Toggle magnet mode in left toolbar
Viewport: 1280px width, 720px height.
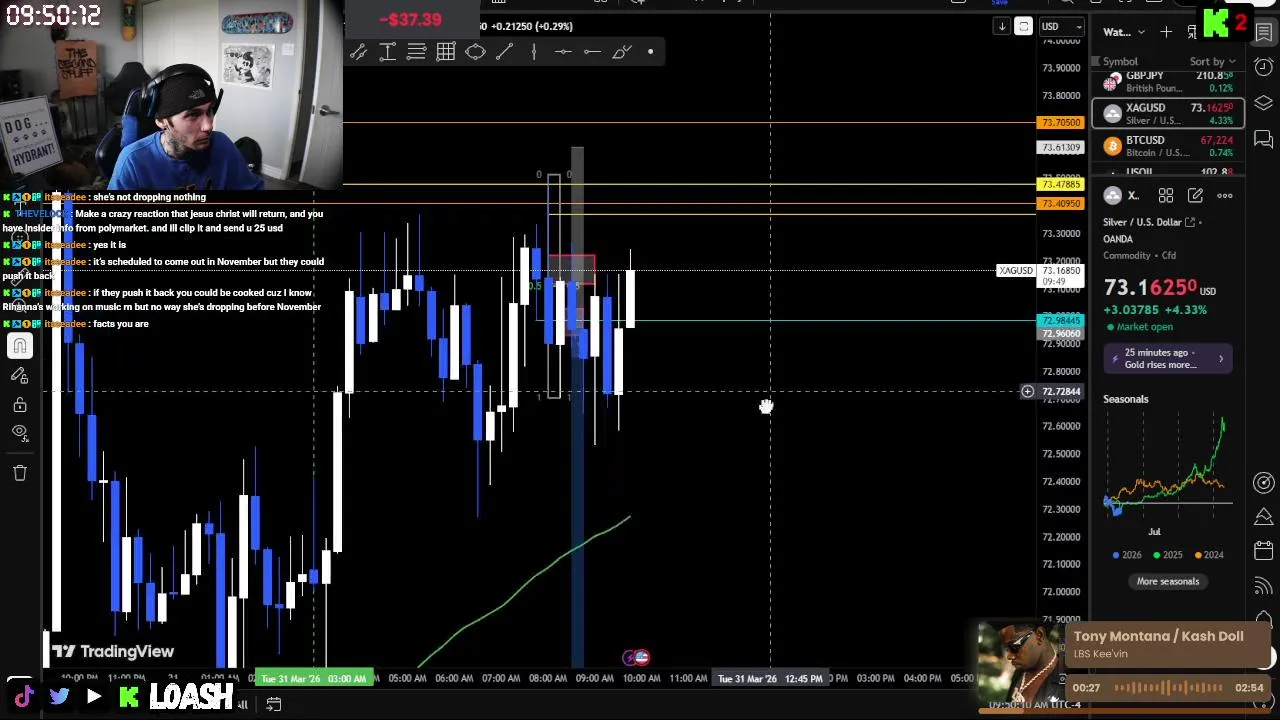click(x=20, y=346)
